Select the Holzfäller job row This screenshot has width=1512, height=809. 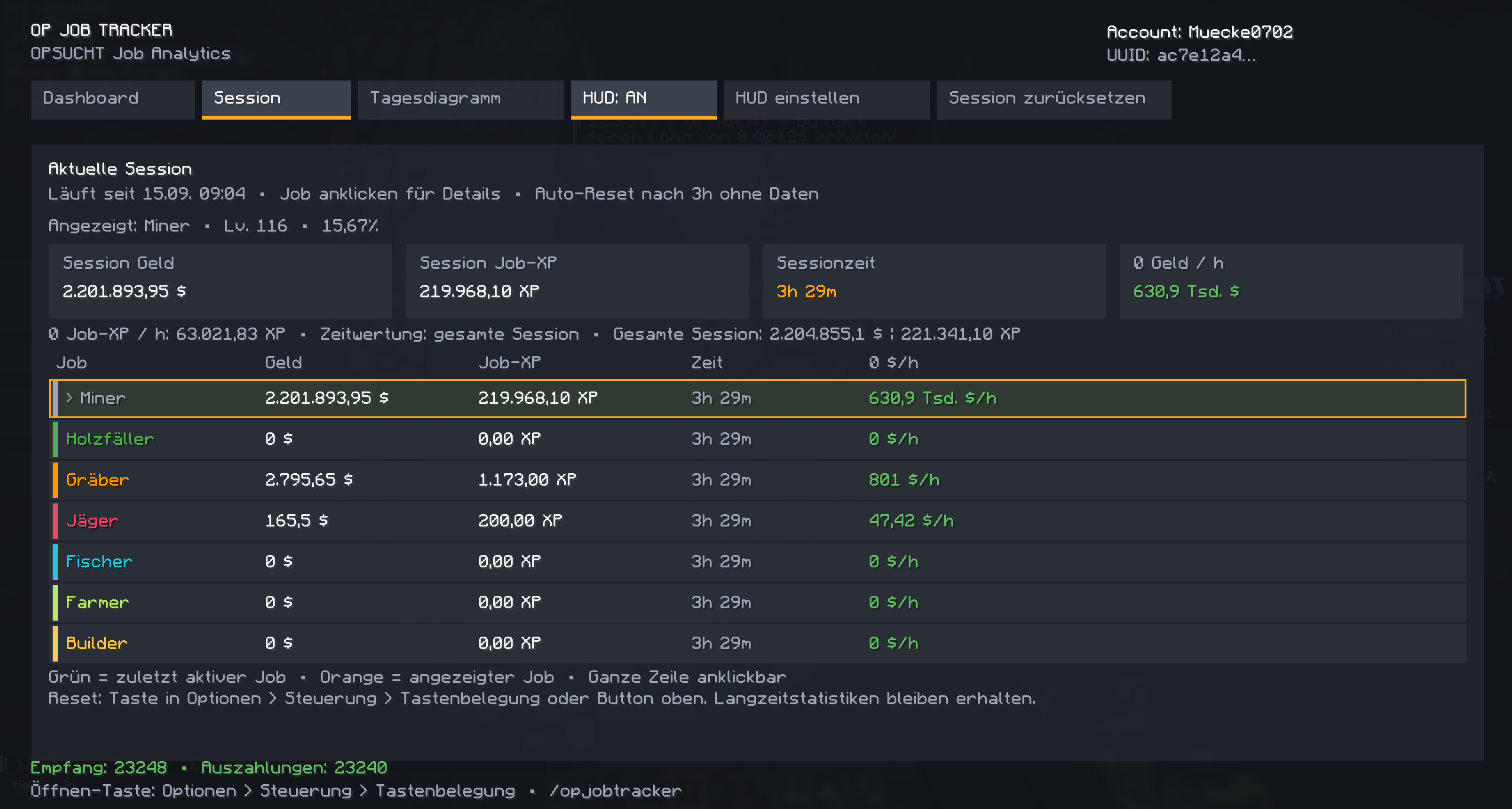(x=758, y=439)
